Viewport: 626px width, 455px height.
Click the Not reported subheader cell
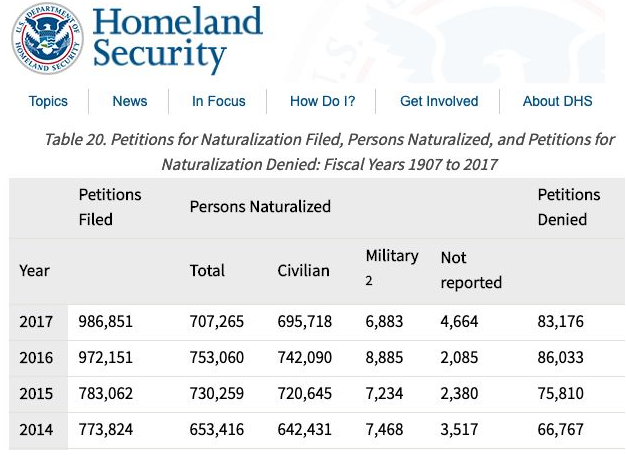pyautogui.click(x=471, y=270)
